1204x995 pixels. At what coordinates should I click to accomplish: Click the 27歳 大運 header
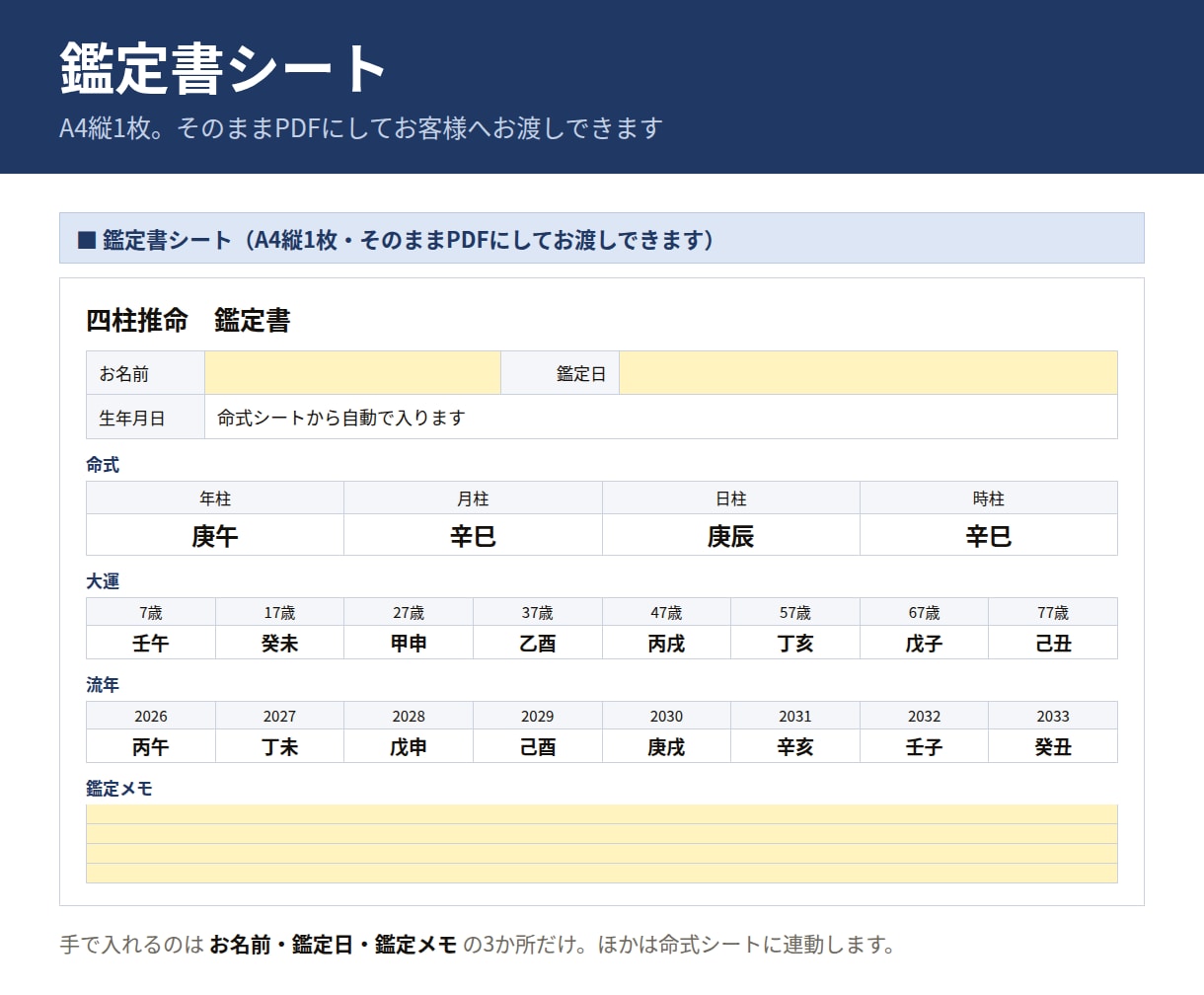pyautogui.click(x=409, y=612)
